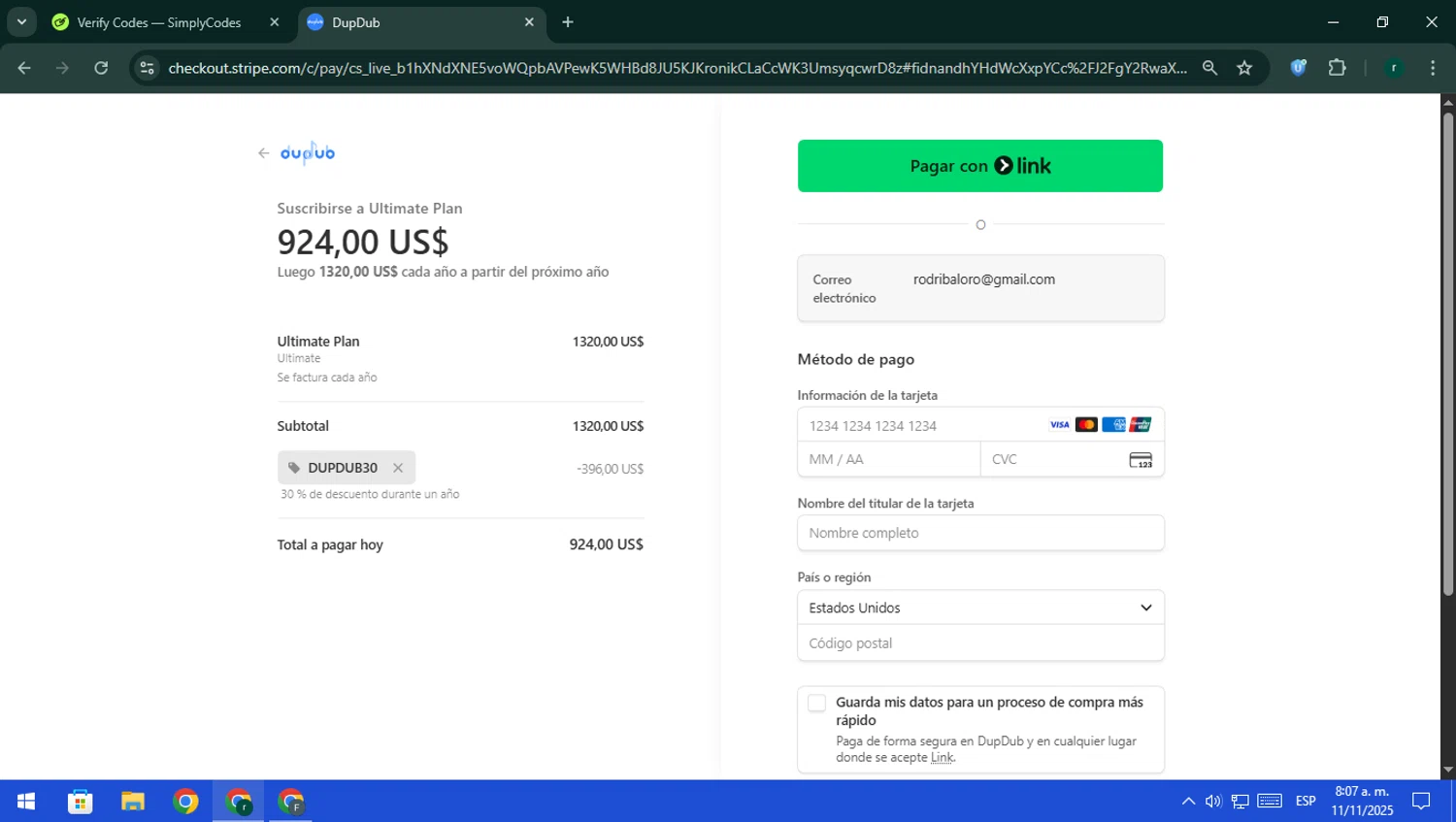The height and width of the screenshot is (822, 1456).
Task: Switch to the Verify Codes — SimplyCodes tab
Action: (x=160, y=22)
